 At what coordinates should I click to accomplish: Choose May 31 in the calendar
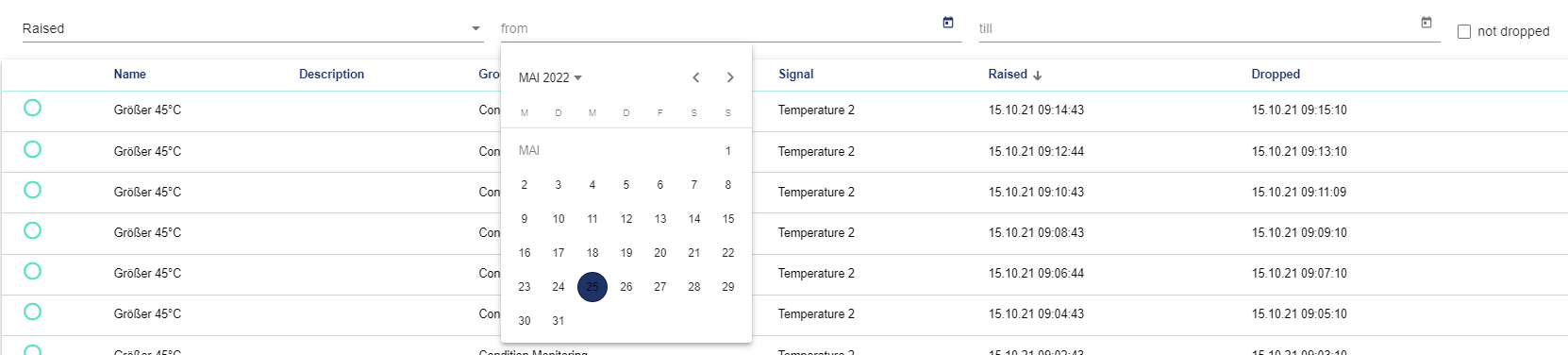point(559,321)
